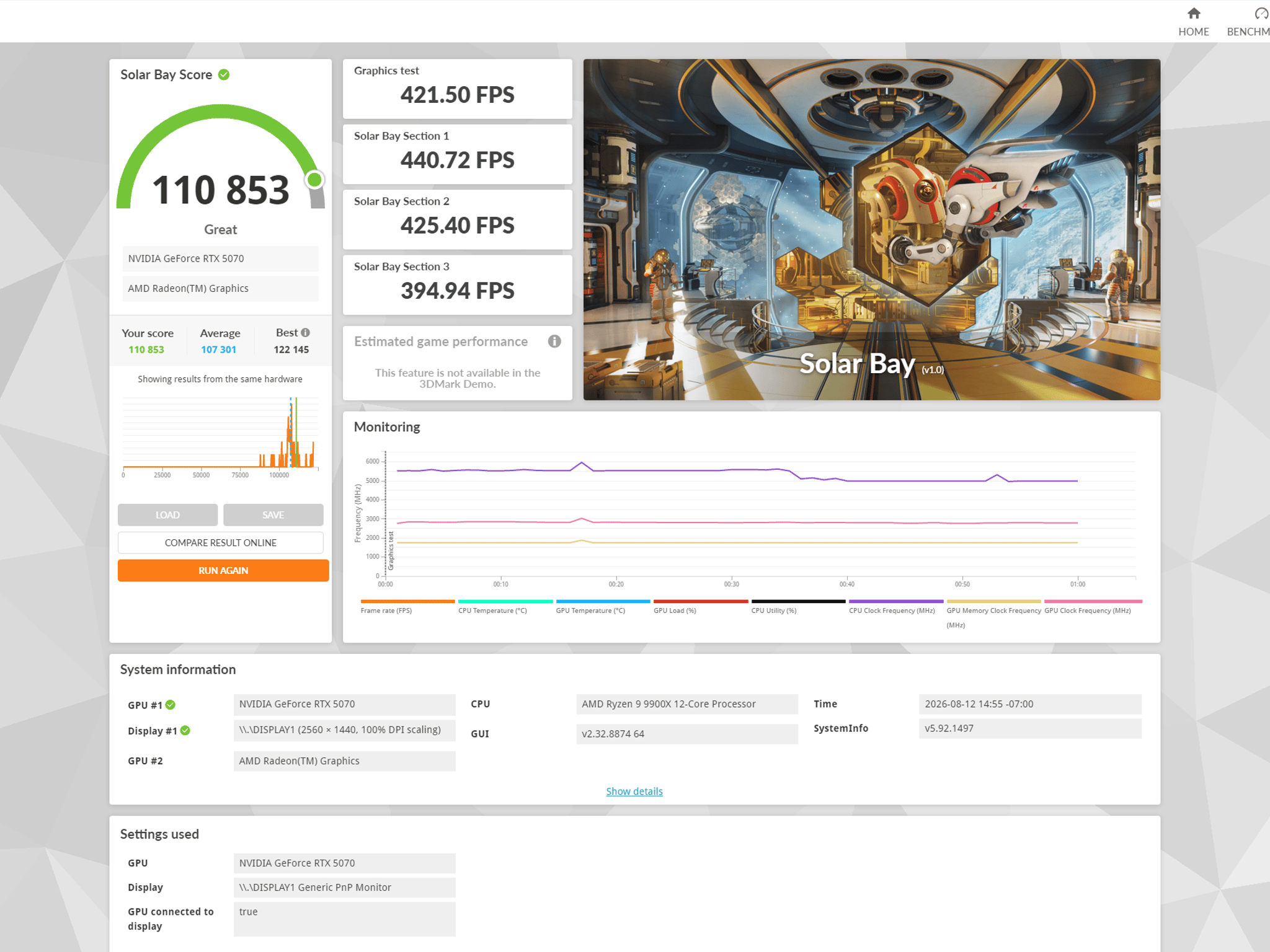Click the Time value 2026-08-12 14:55
The height and width of the screenshot is (952, 1270).
tap(1030, 704)
